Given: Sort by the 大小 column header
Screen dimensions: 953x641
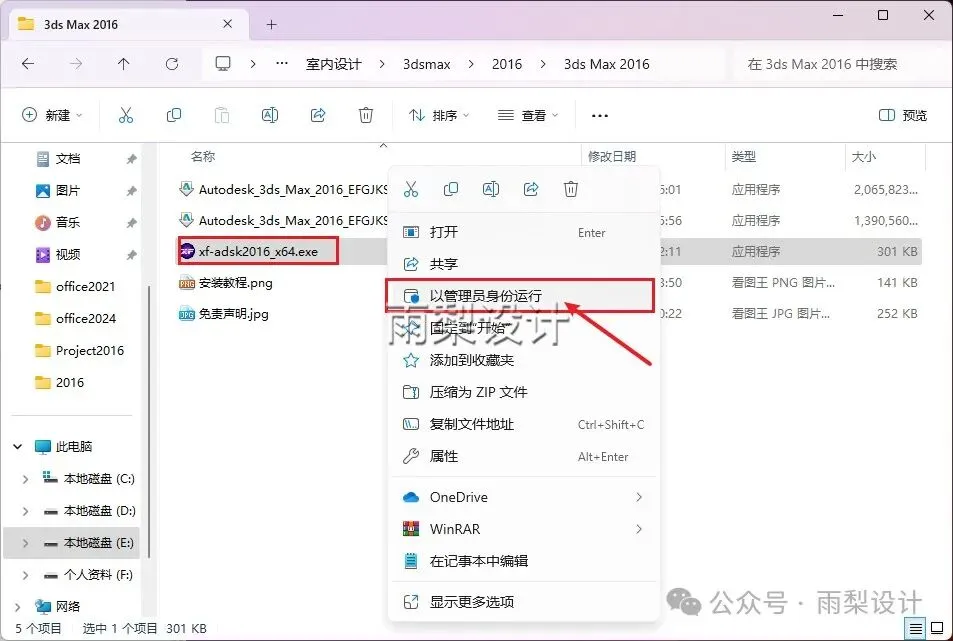Looking at the screenshot, I should point(864,157).
